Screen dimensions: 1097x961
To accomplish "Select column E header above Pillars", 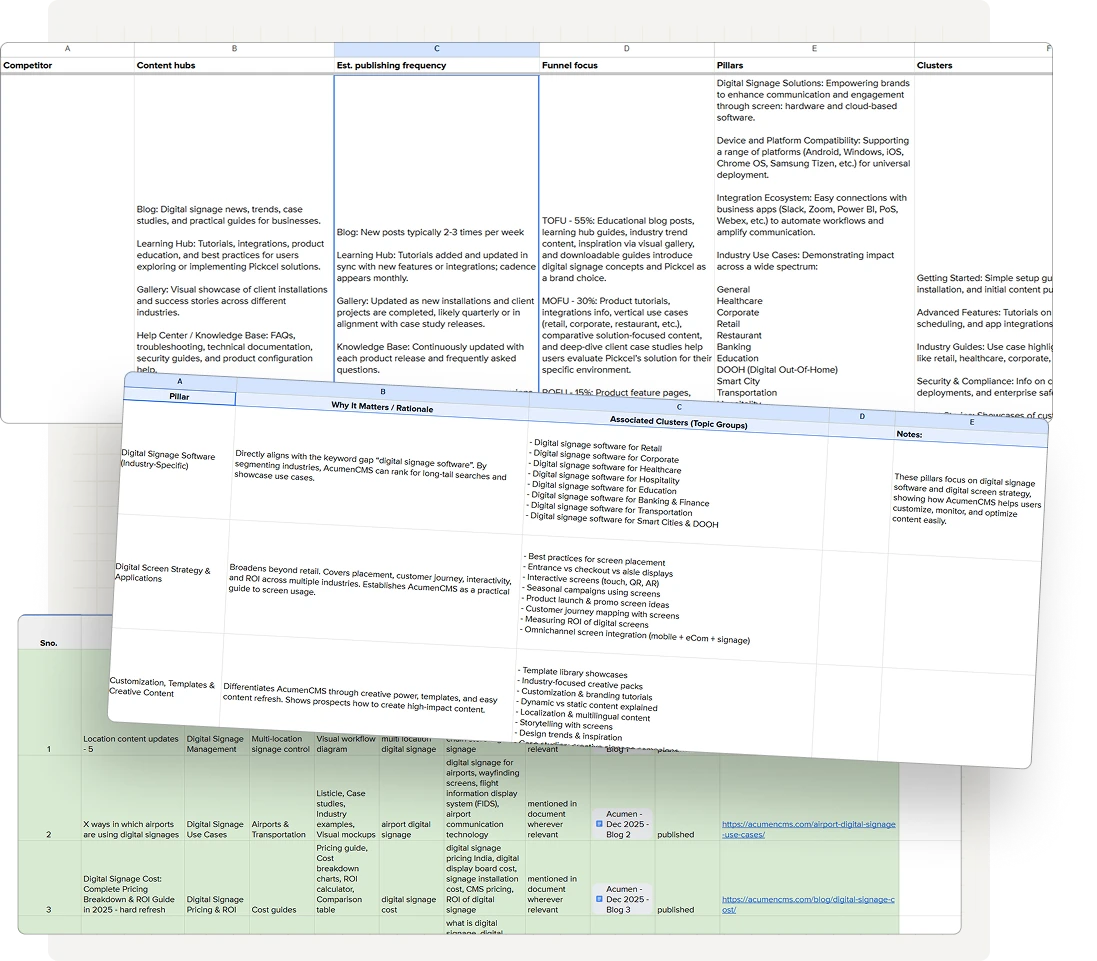I will (x=813, y=49).
